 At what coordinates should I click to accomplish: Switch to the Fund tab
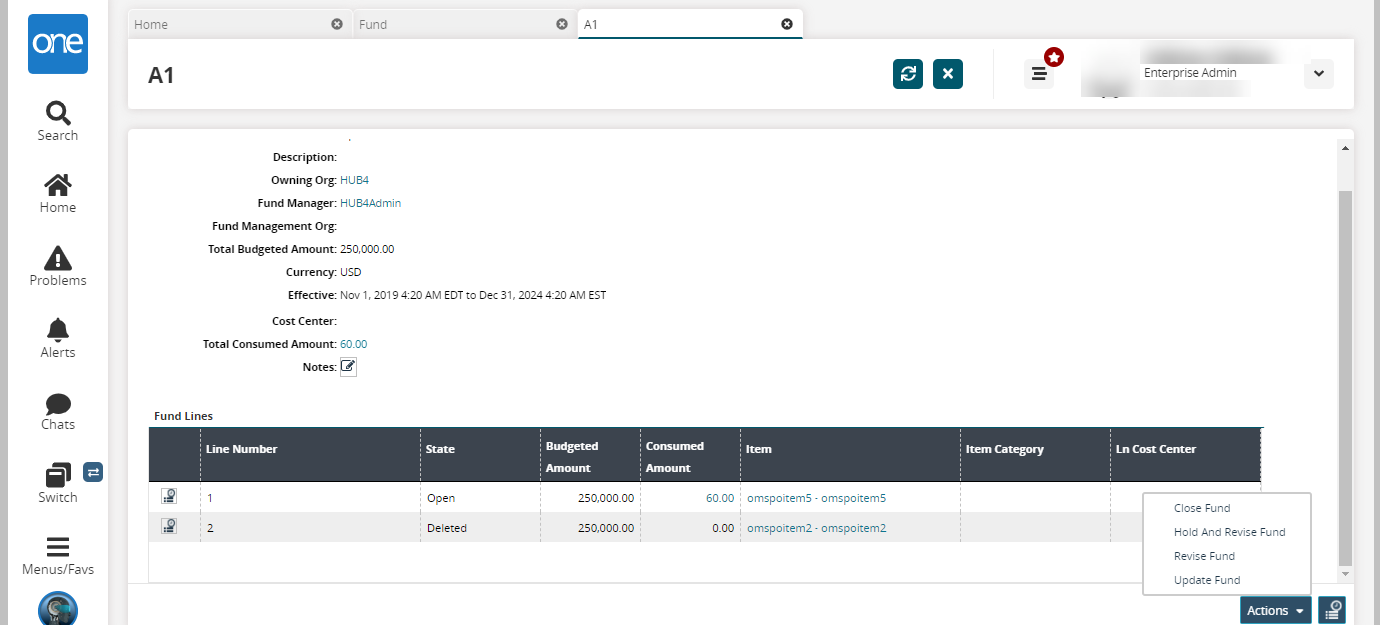[465, 24]
